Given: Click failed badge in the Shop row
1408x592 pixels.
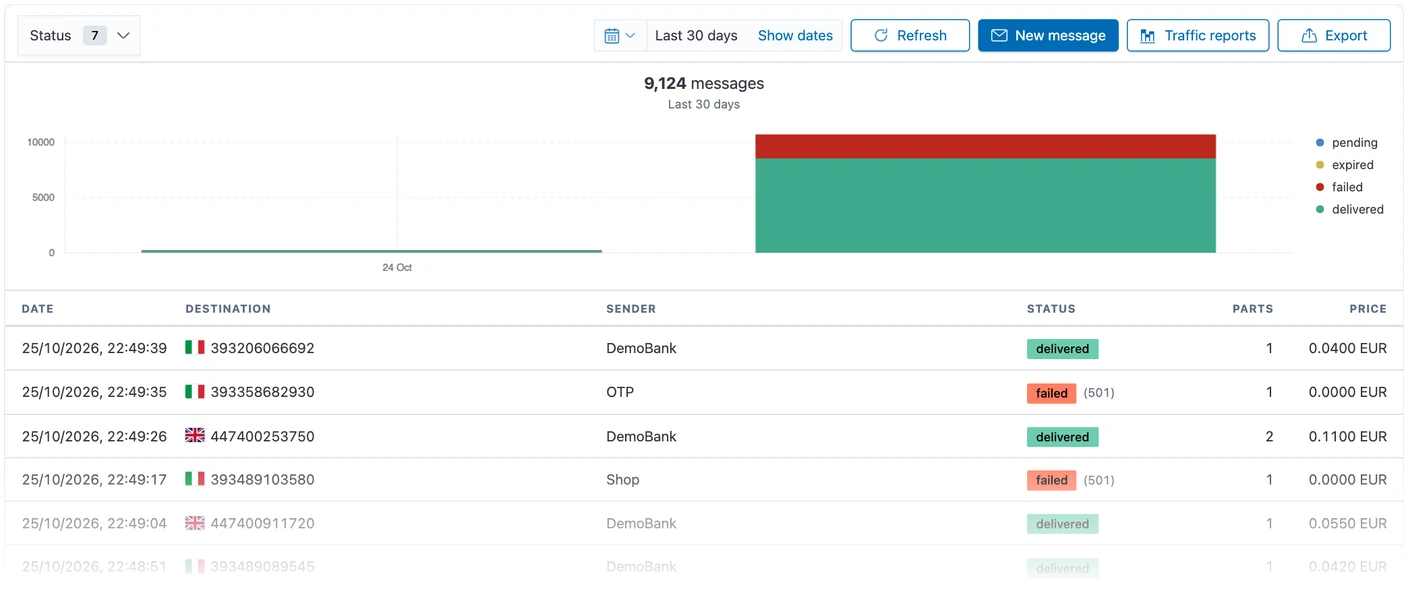Looking at the screenshot, I should point(1051,480).
